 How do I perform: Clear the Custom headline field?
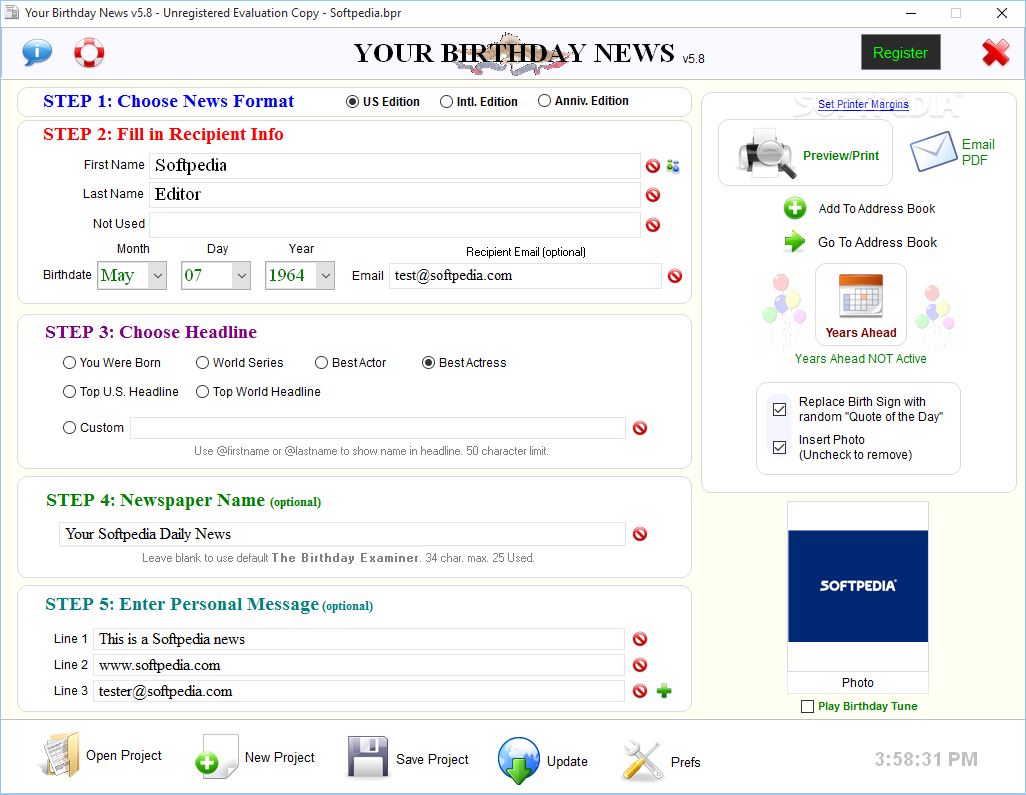640,428
